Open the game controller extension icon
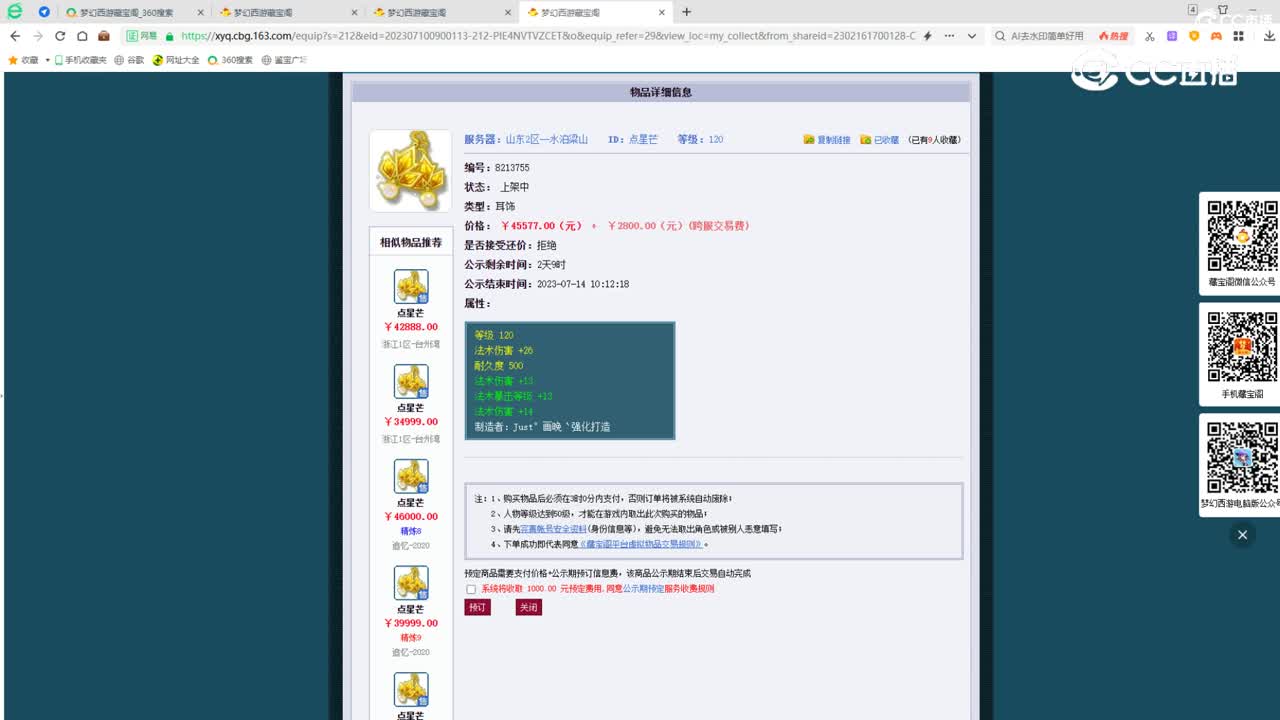Image resolution: width=1280 pixels, height=720 pixels. coord(1216,36)
